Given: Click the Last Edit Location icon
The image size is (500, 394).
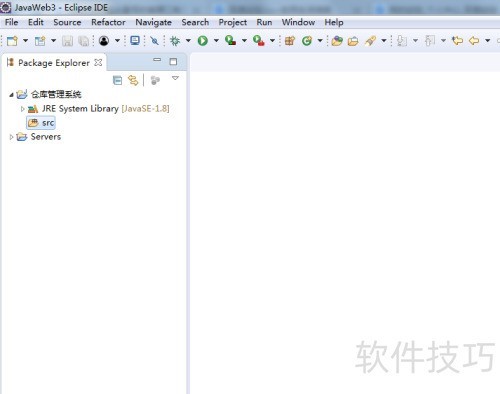Looking at the screenshot, I should click(x=457, y=41).
